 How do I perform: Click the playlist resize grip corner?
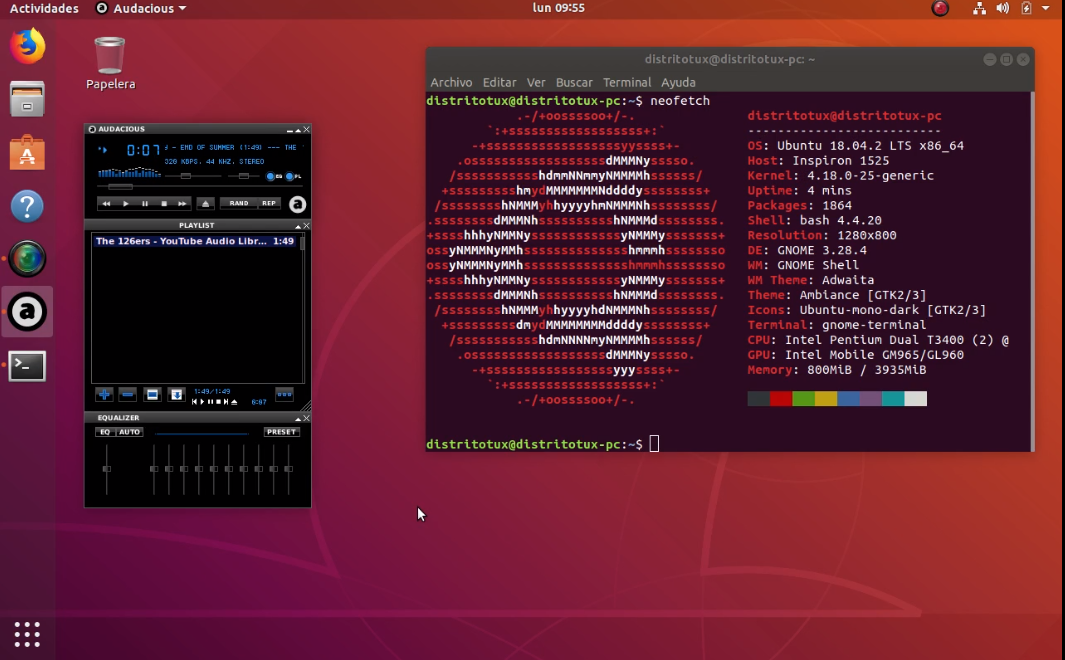pos(306,405)
